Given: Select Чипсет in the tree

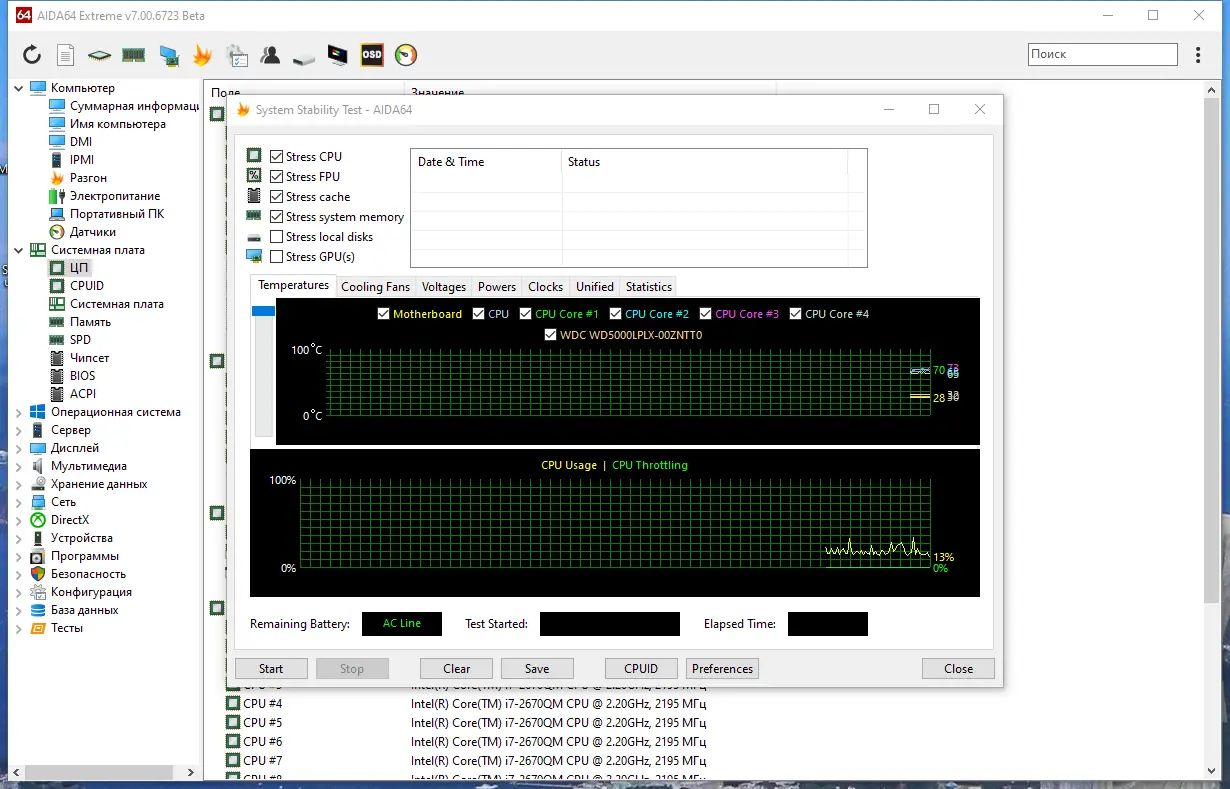Looking at the screenshot, I should pyautogui.click(x=90, y=358).
